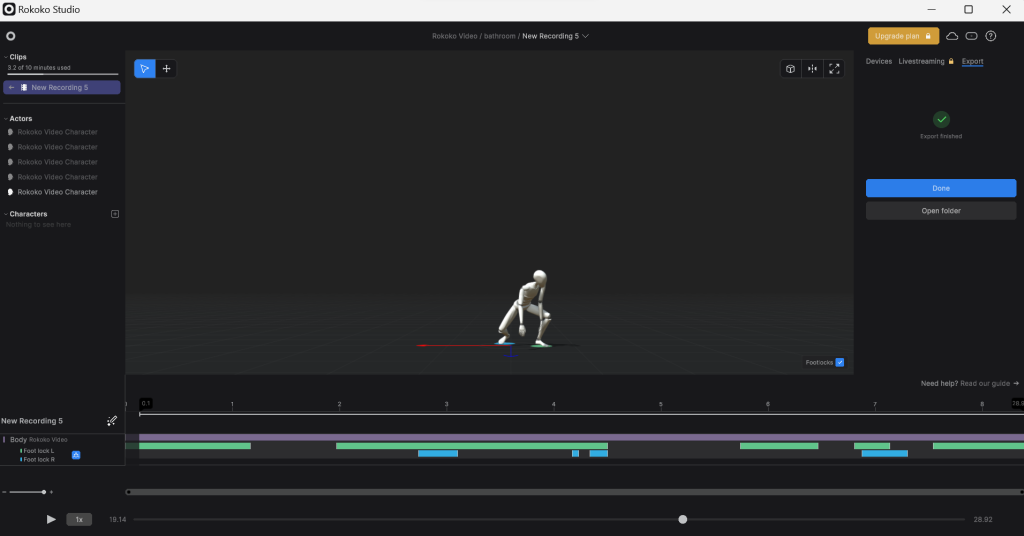Click the timeline zoom in plus
The width and height of the screenshot is (1024, 536).
pyautogui.click(x=52, y=492)
